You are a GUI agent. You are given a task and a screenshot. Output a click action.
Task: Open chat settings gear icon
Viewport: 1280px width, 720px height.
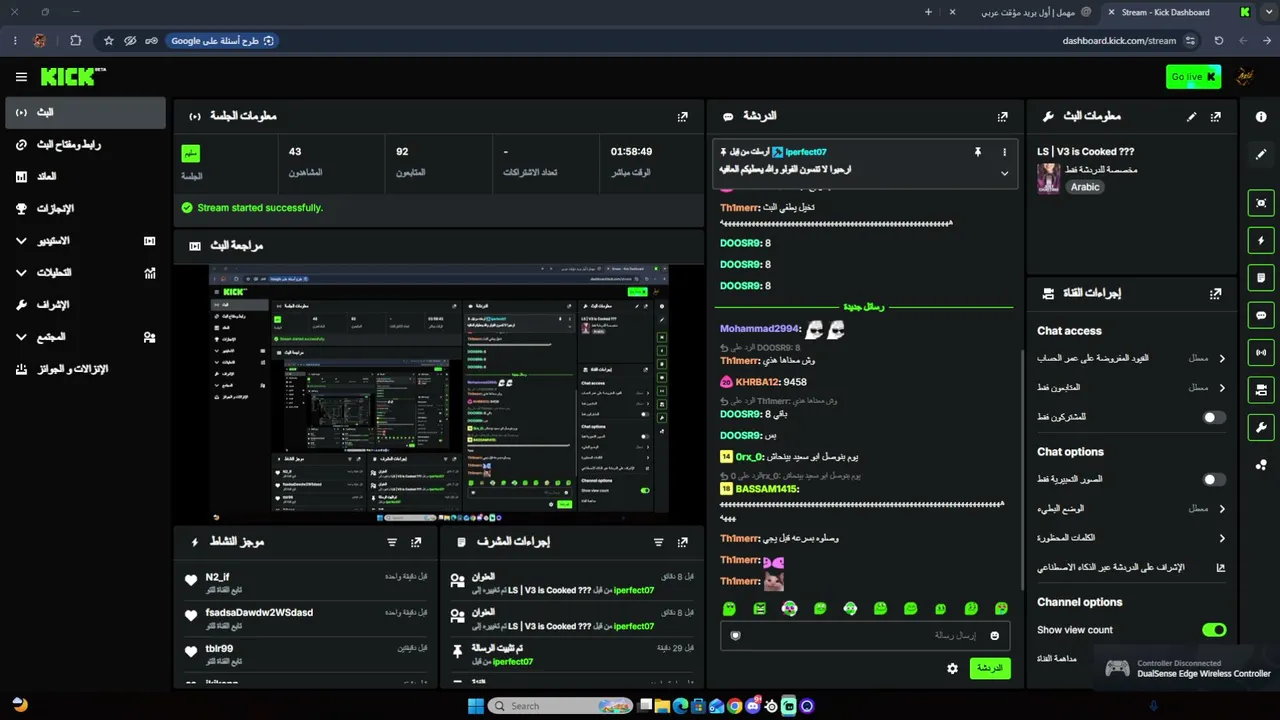pos(952,668)
